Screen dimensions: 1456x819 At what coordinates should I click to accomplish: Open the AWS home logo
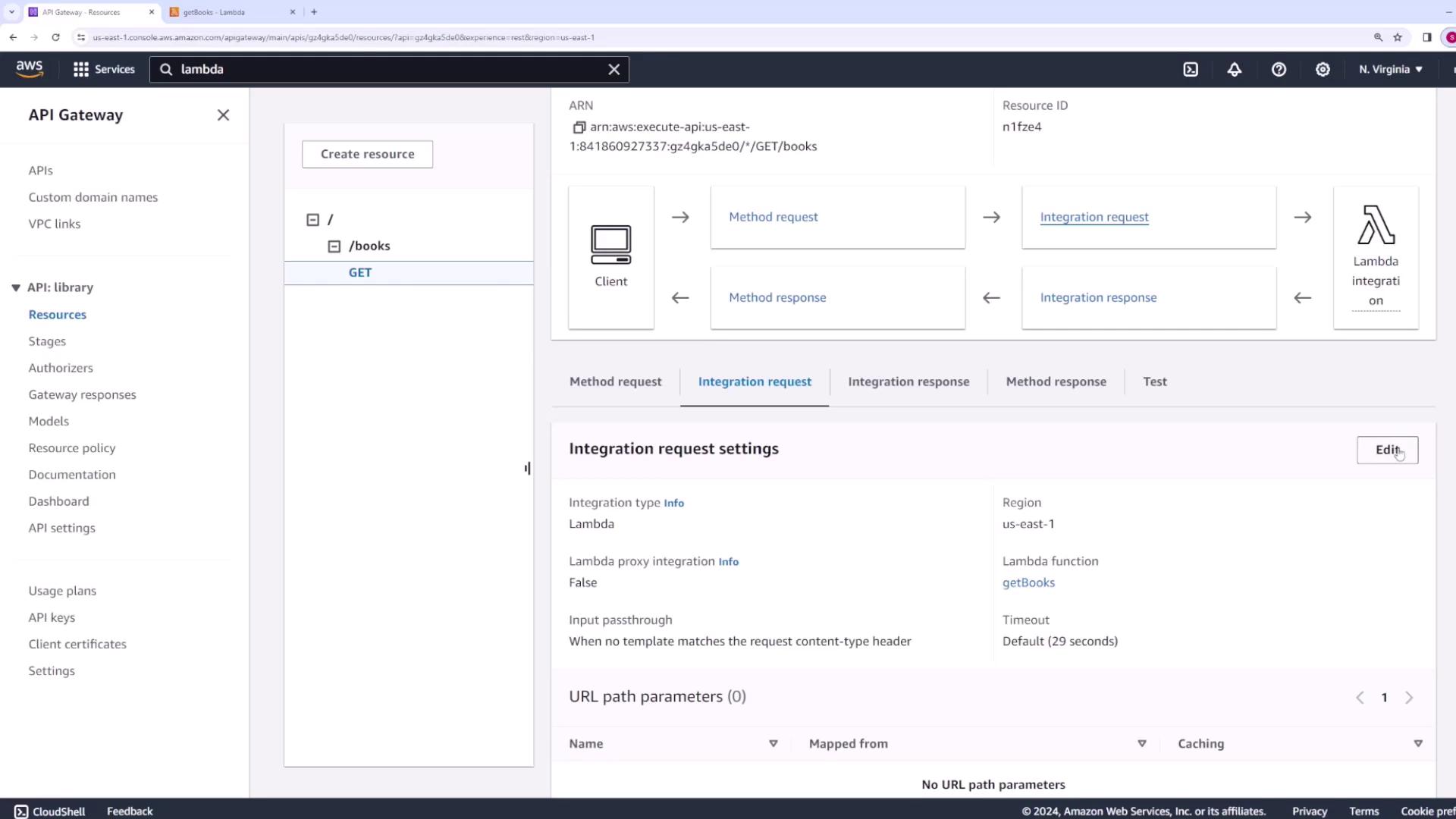tap(30, 69)
